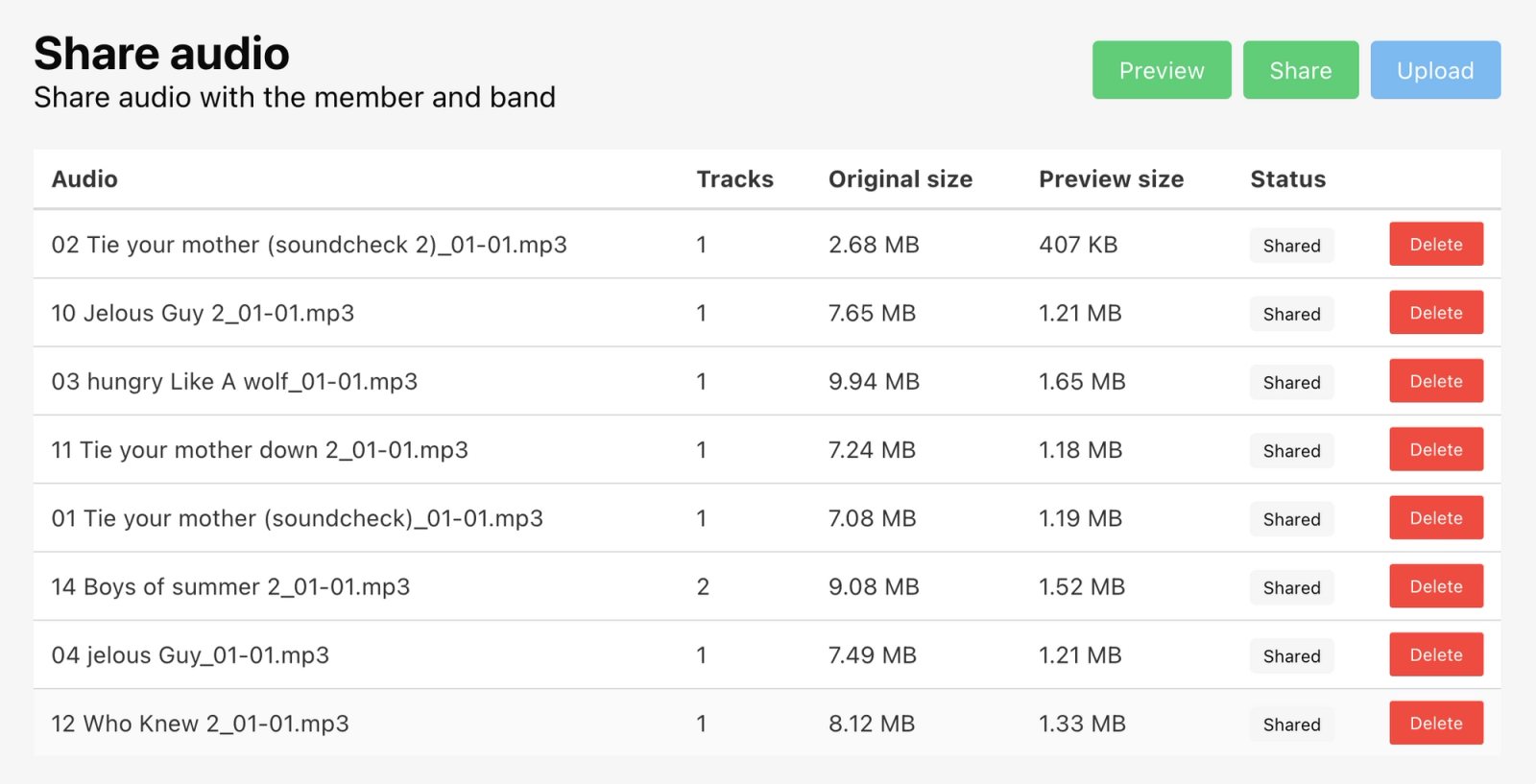Click the Preview size column header
Image resolution: width=1536 pixels, height=784 pixels.
pyautogui.click(x=1110, y=178)
